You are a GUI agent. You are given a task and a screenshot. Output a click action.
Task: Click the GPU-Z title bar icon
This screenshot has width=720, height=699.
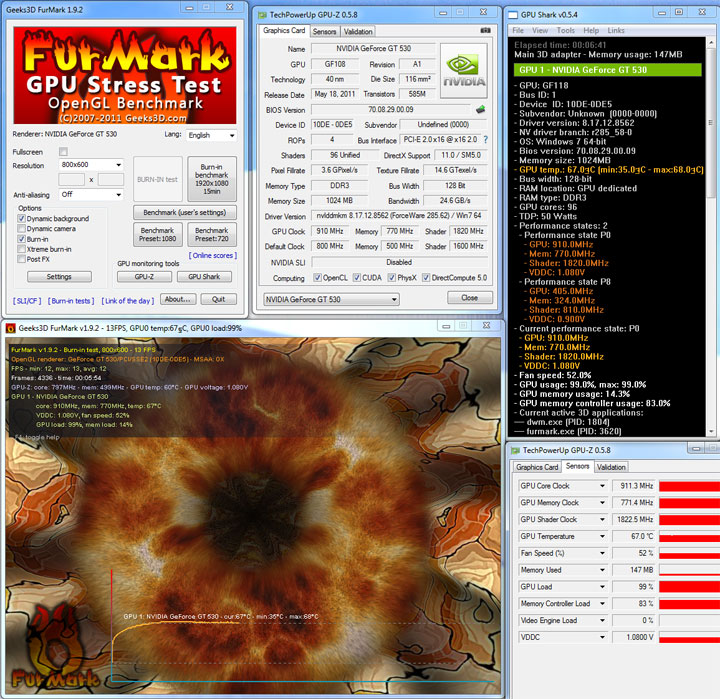point(262,15)
